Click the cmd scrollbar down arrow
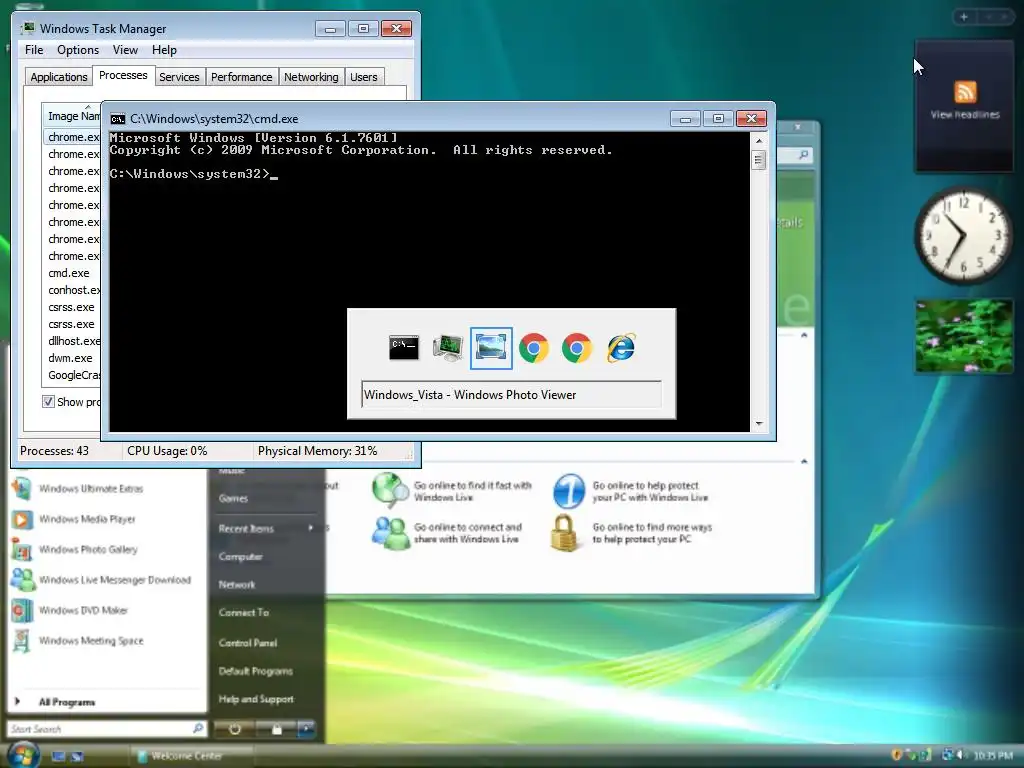The image size is (1024, 768). pyautogui.click(x=758, y=424)
